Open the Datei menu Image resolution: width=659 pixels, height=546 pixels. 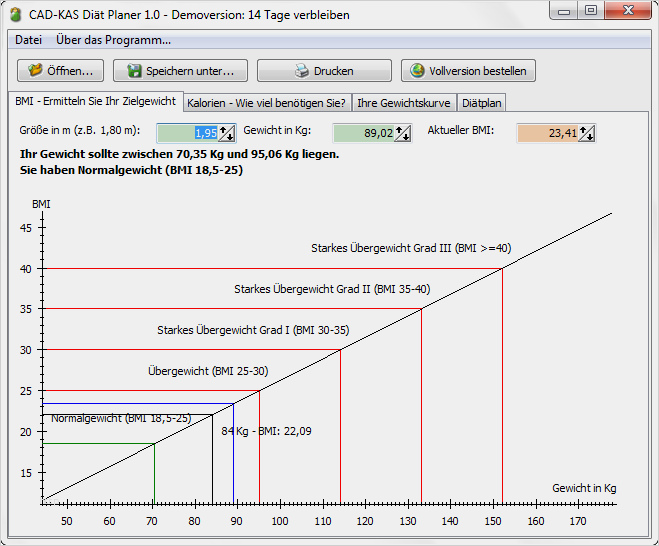(x=29, y=40)
